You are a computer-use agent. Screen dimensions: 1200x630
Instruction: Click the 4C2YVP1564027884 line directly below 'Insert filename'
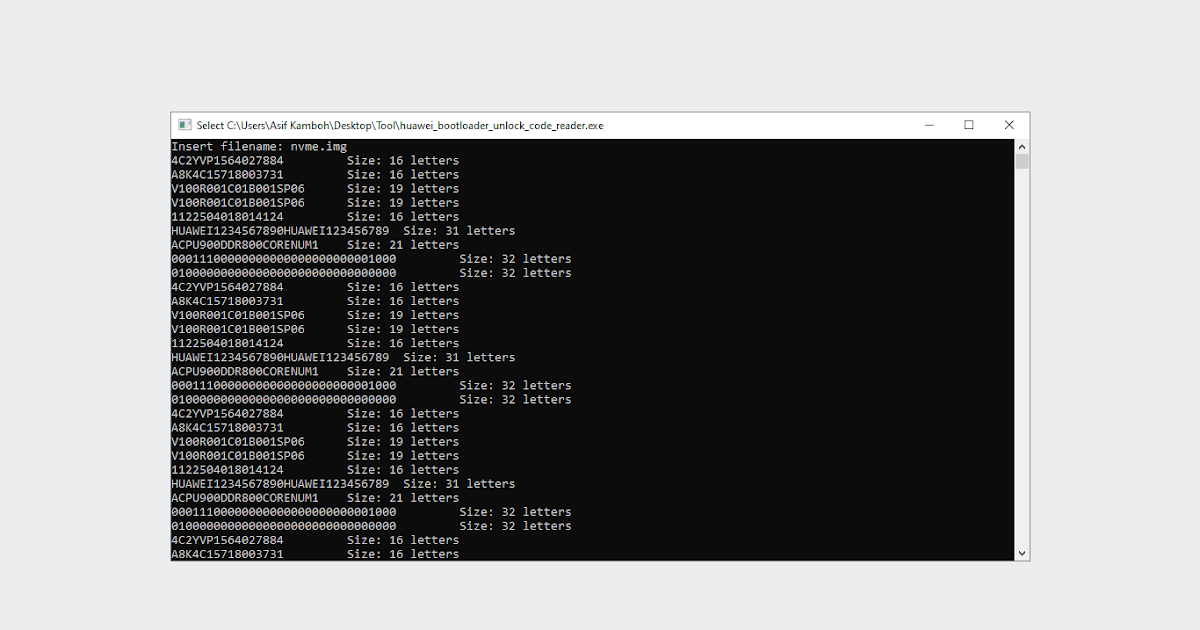click(x=315, y=160)
